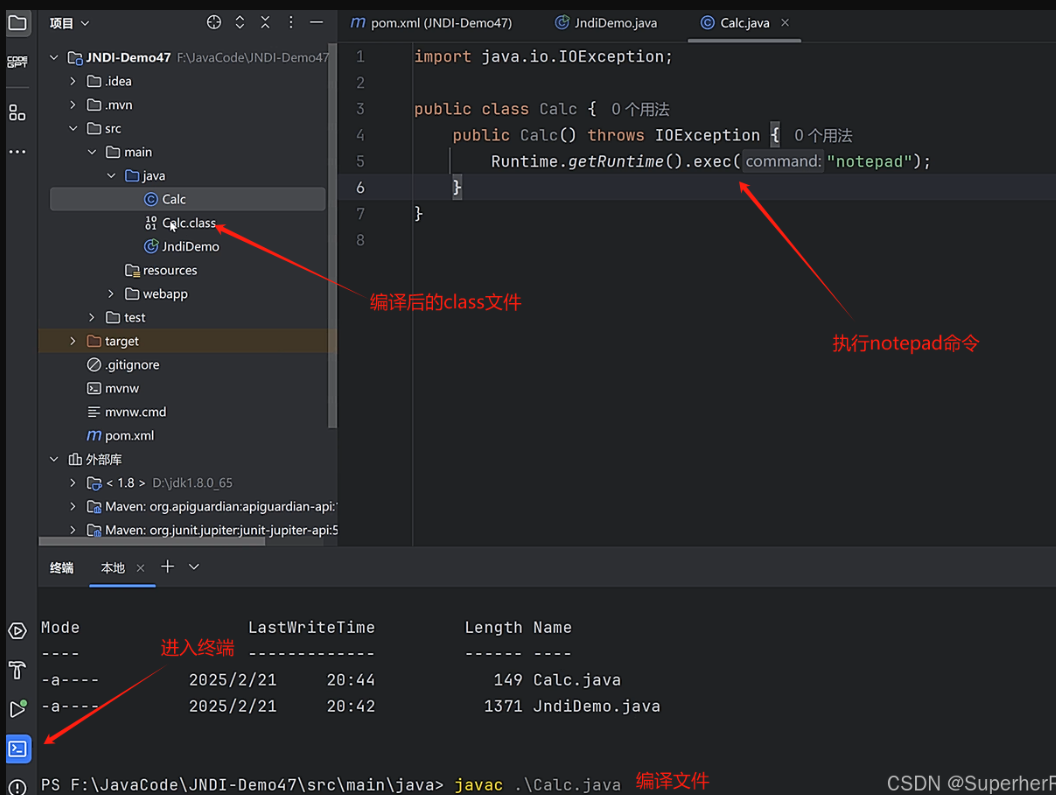Open project panel options menu
The width and height of the screenshot is (1056, 795).
click(291, 22)
